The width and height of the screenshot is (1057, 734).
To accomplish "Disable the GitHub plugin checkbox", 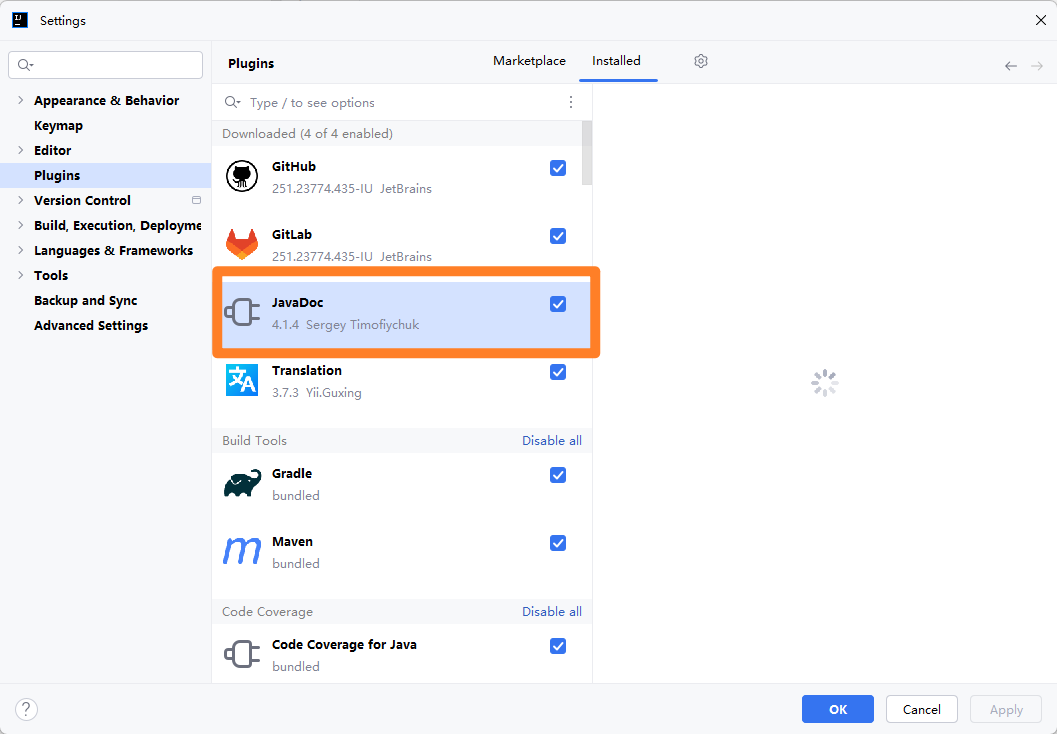I will tap(557, 168).
